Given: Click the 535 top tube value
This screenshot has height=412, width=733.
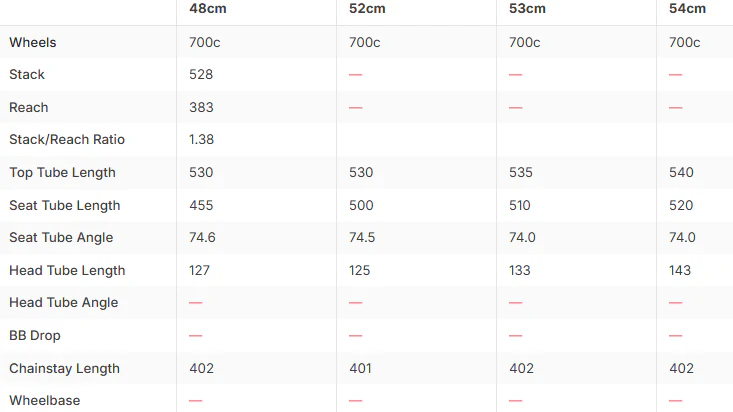Looking at the screenshot, I should 521,172.
